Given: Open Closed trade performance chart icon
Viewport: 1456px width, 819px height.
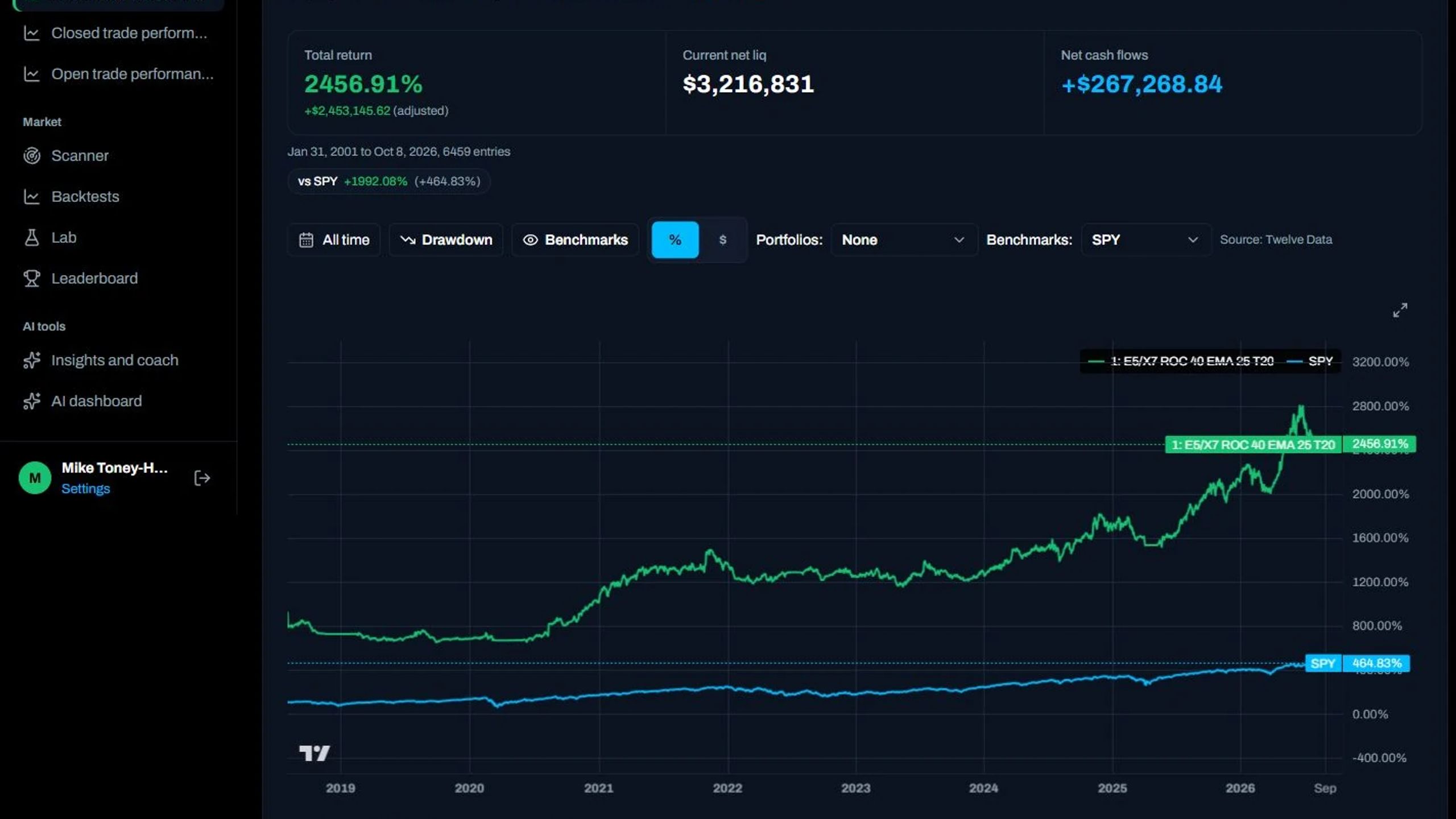Looking at the screenshot, I should (32, 33).
